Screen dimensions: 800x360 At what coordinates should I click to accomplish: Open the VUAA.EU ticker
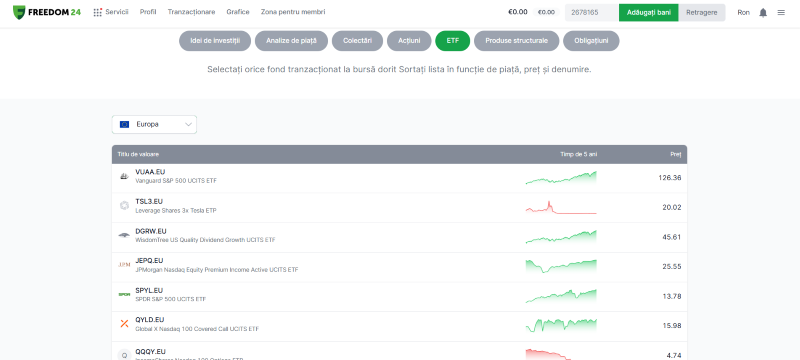click(150, 172)
